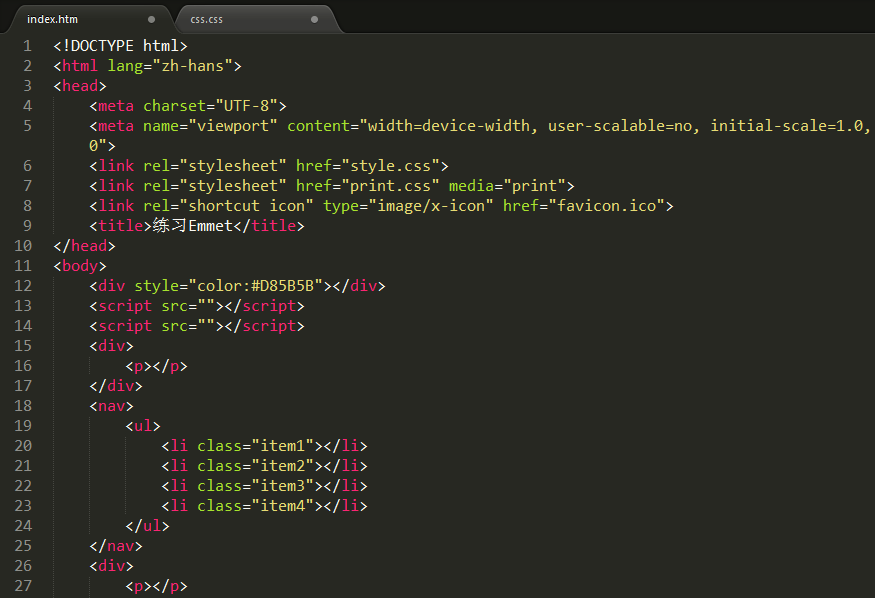The image size is (875, 598).
Task: Close css.css tab via its unsaved dot
Action: 314,19
